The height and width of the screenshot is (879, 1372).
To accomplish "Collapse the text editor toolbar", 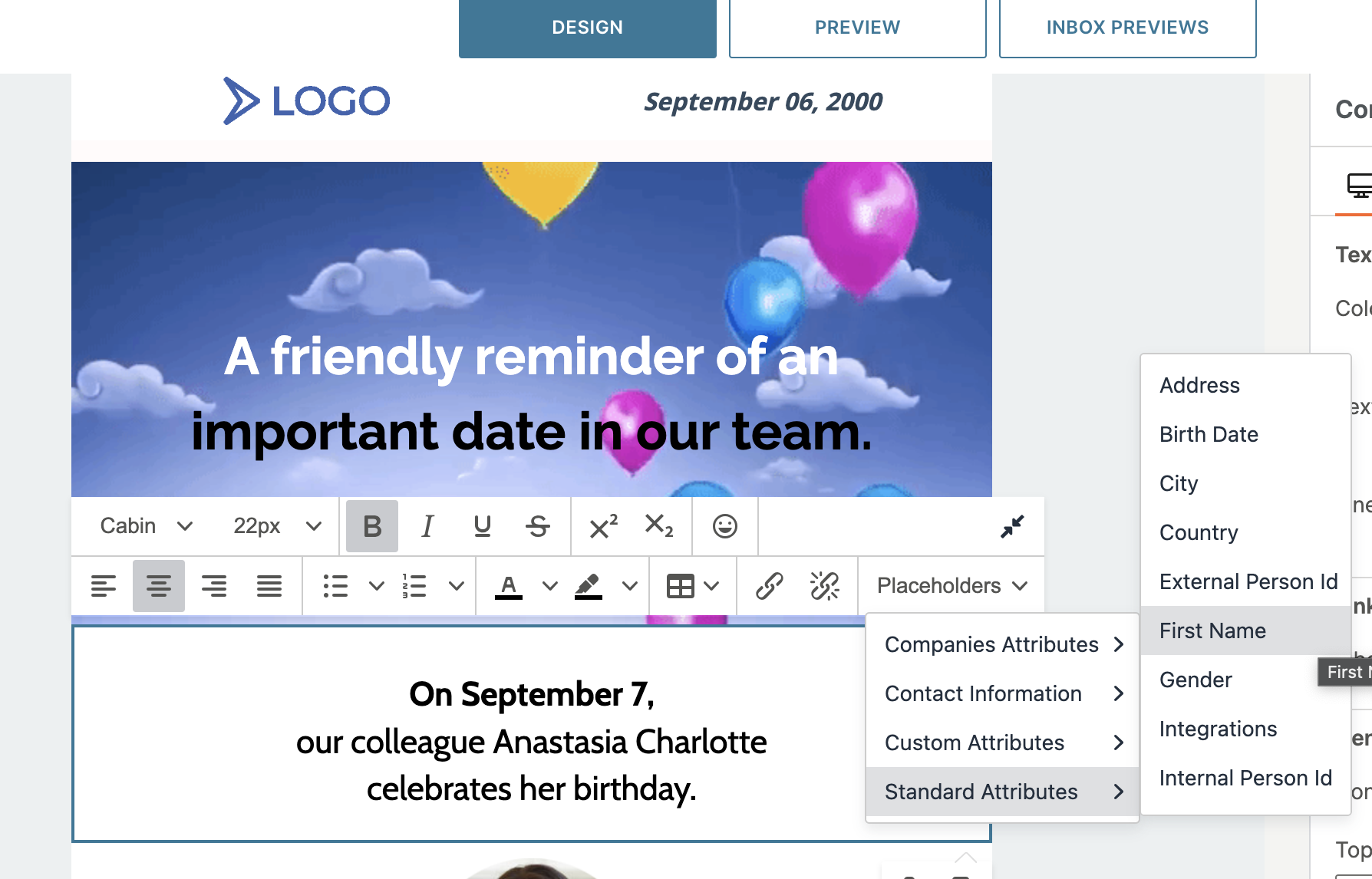I will (x=1012, y=526).
